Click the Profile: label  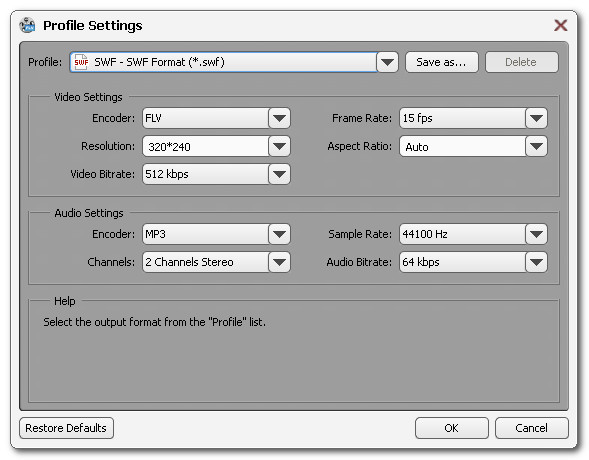pos(45,62)
